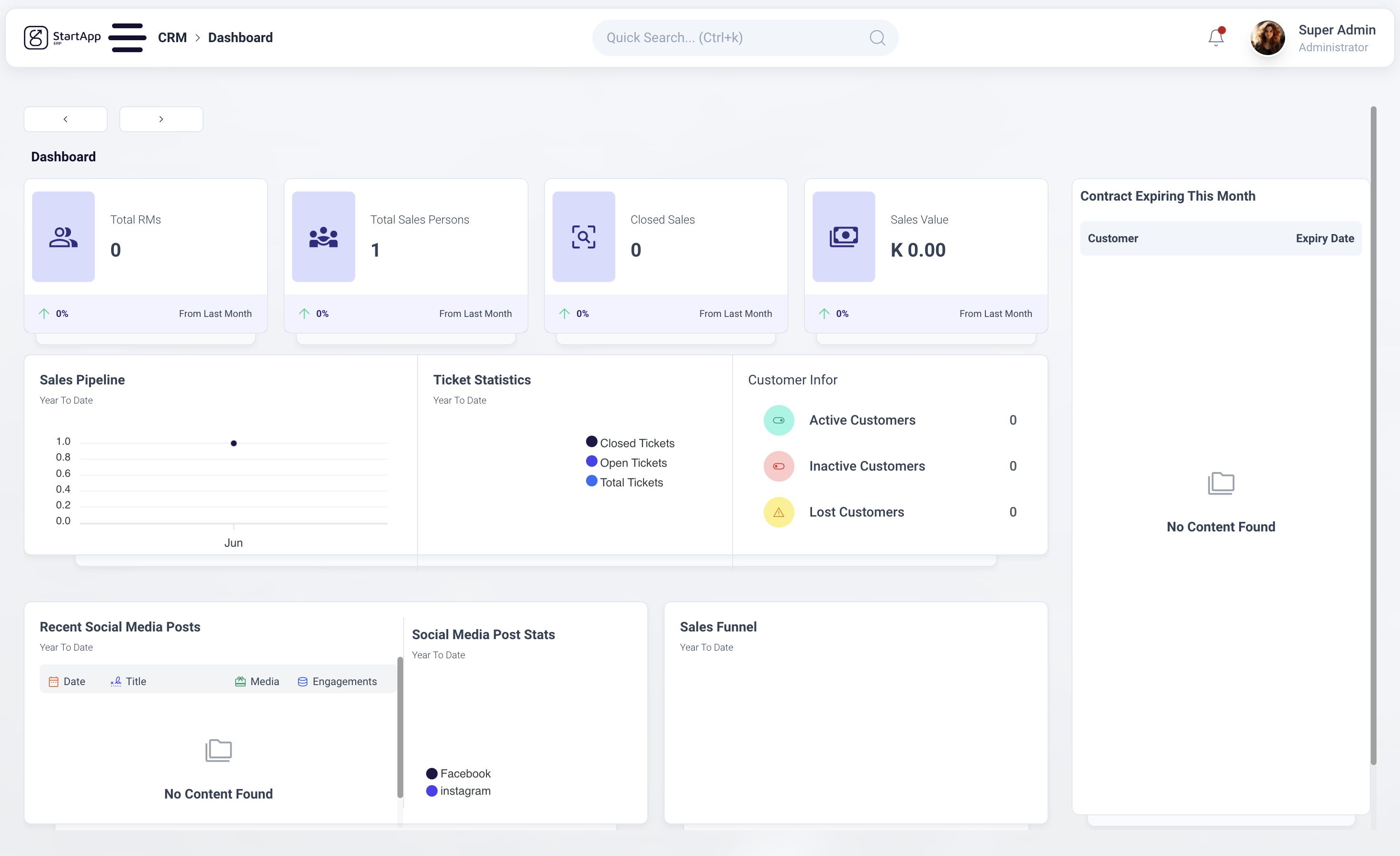Image resolution: width=1400 pixels, height=856 pixels.
Task: Click the Active Customers toggle icon
Action: (x=779, y=420)
